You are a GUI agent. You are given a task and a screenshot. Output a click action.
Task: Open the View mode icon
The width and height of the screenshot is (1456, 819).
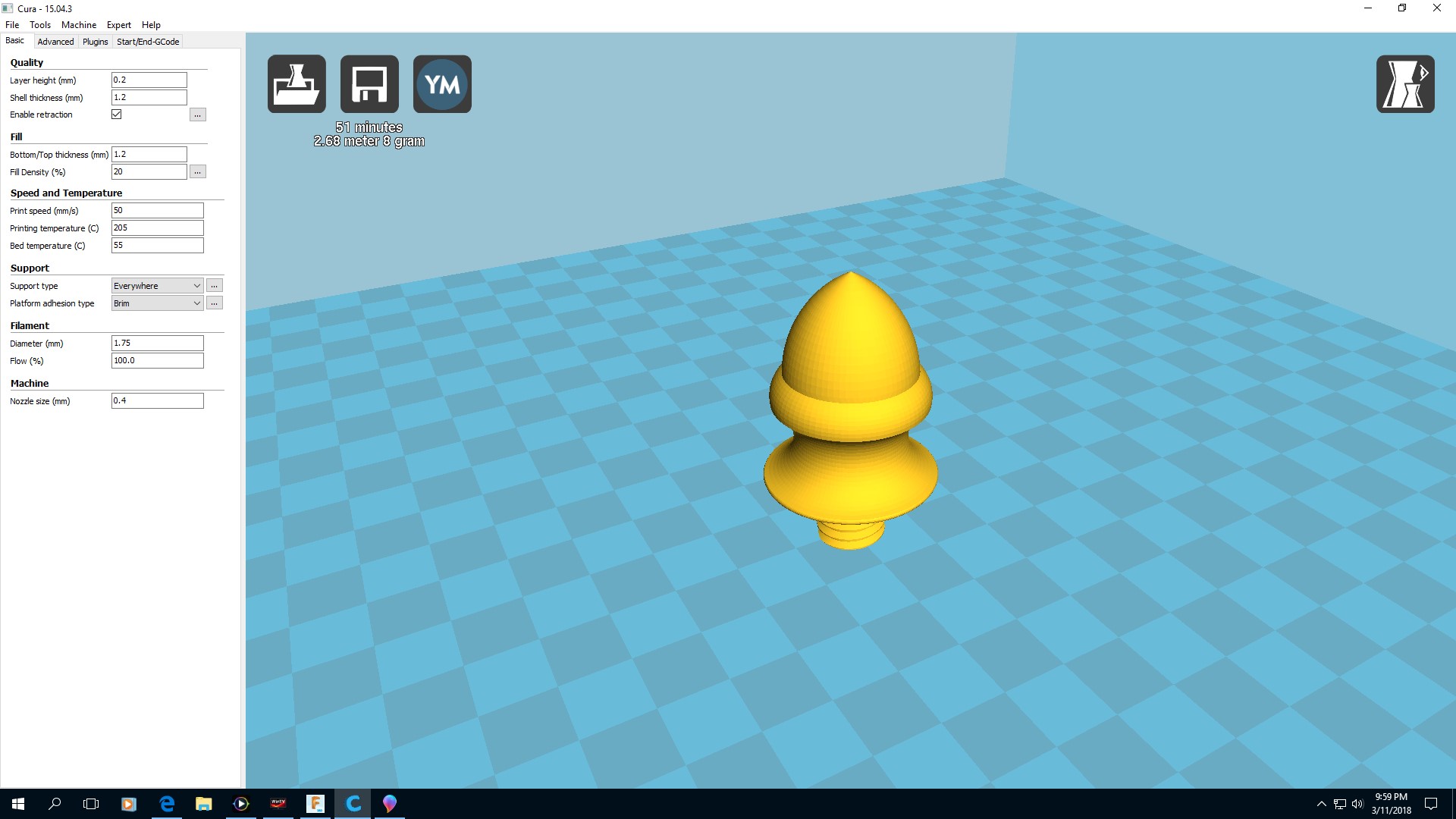1404,84
